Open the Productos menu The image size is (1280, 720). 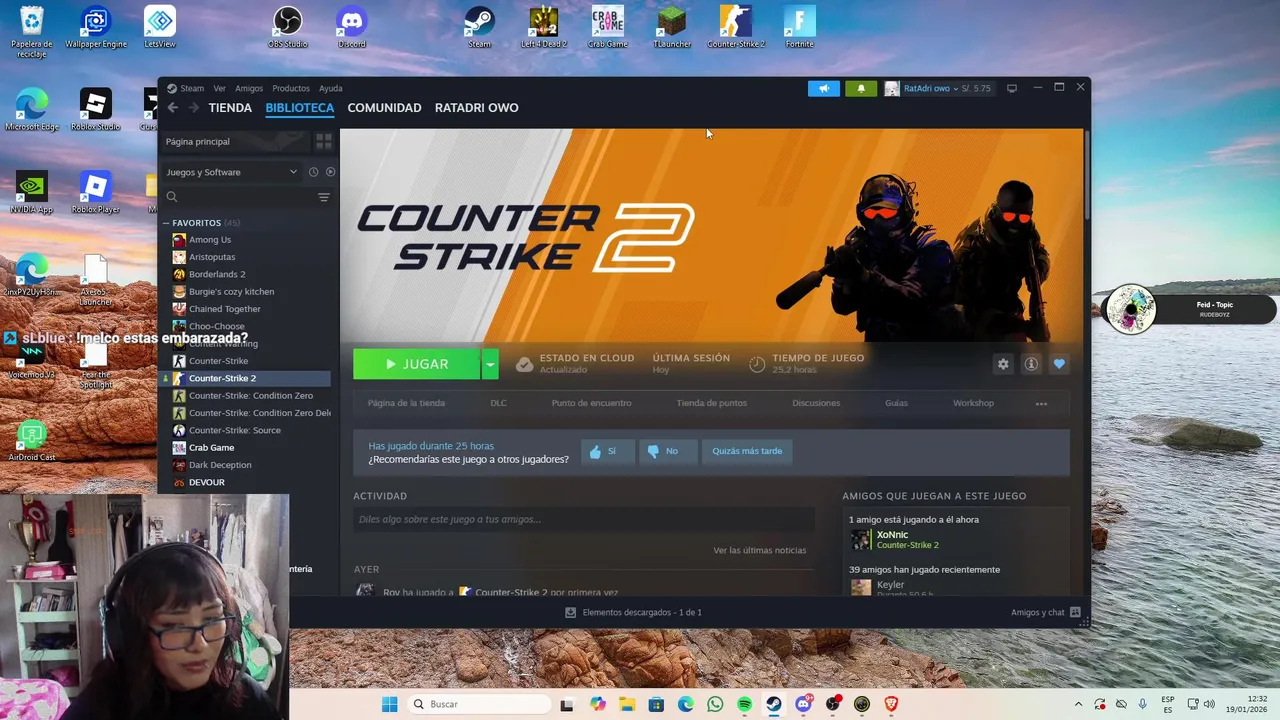[291, 88]
